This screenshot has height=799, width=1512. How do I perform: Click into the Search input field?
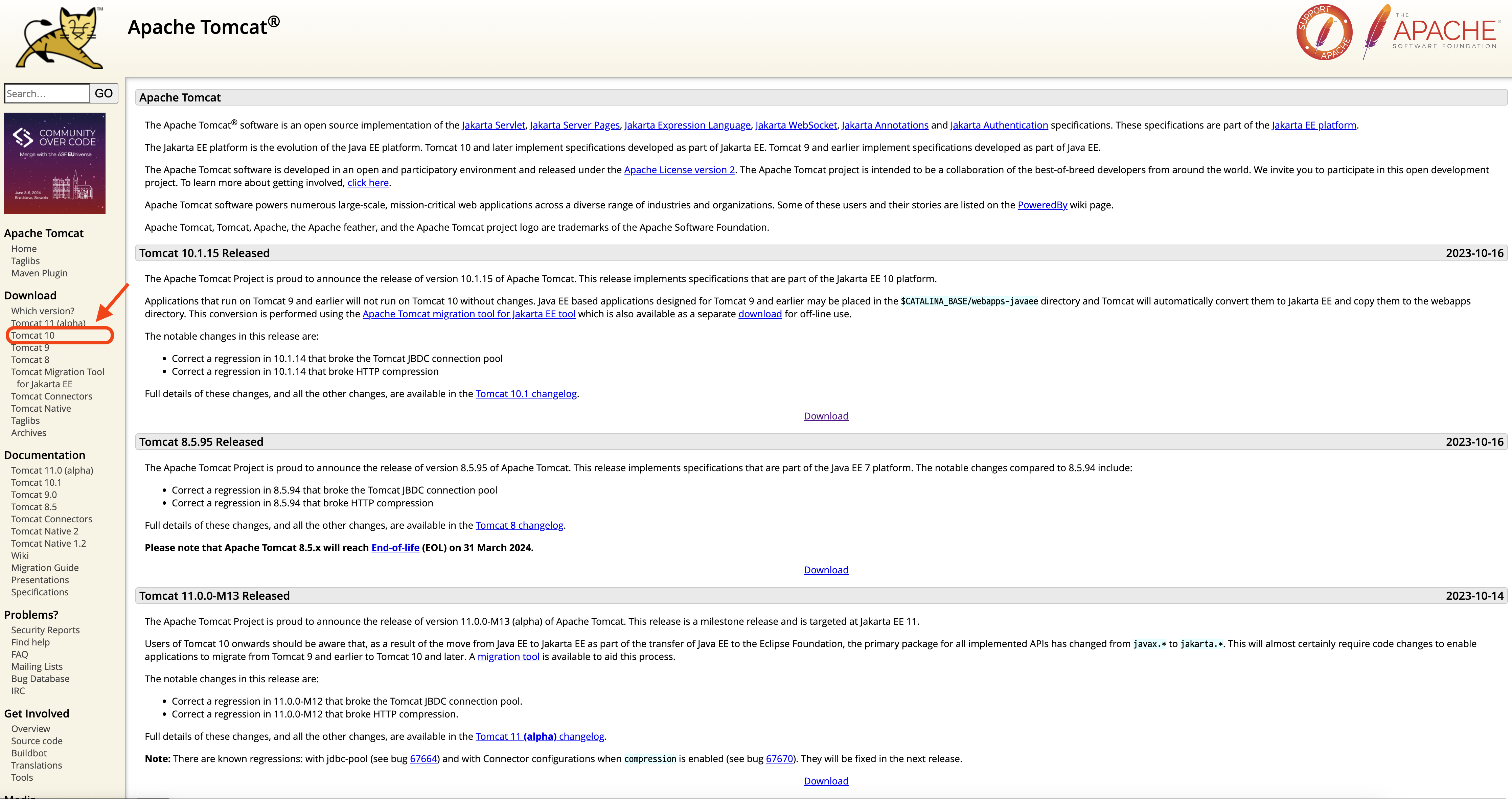point(47,93)
